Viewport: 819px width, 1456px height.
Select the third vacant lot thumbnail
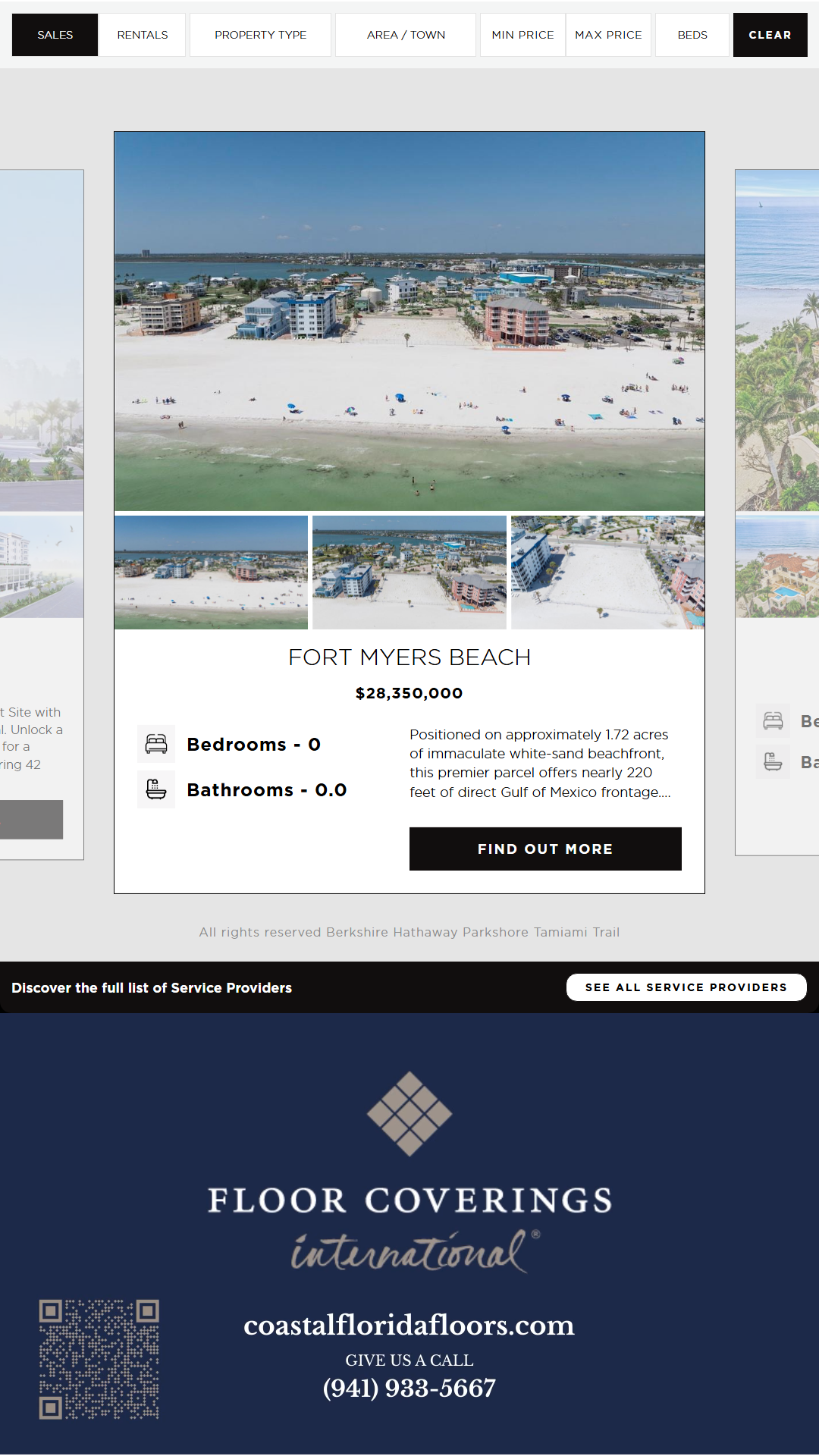click(x=607, y=573)
